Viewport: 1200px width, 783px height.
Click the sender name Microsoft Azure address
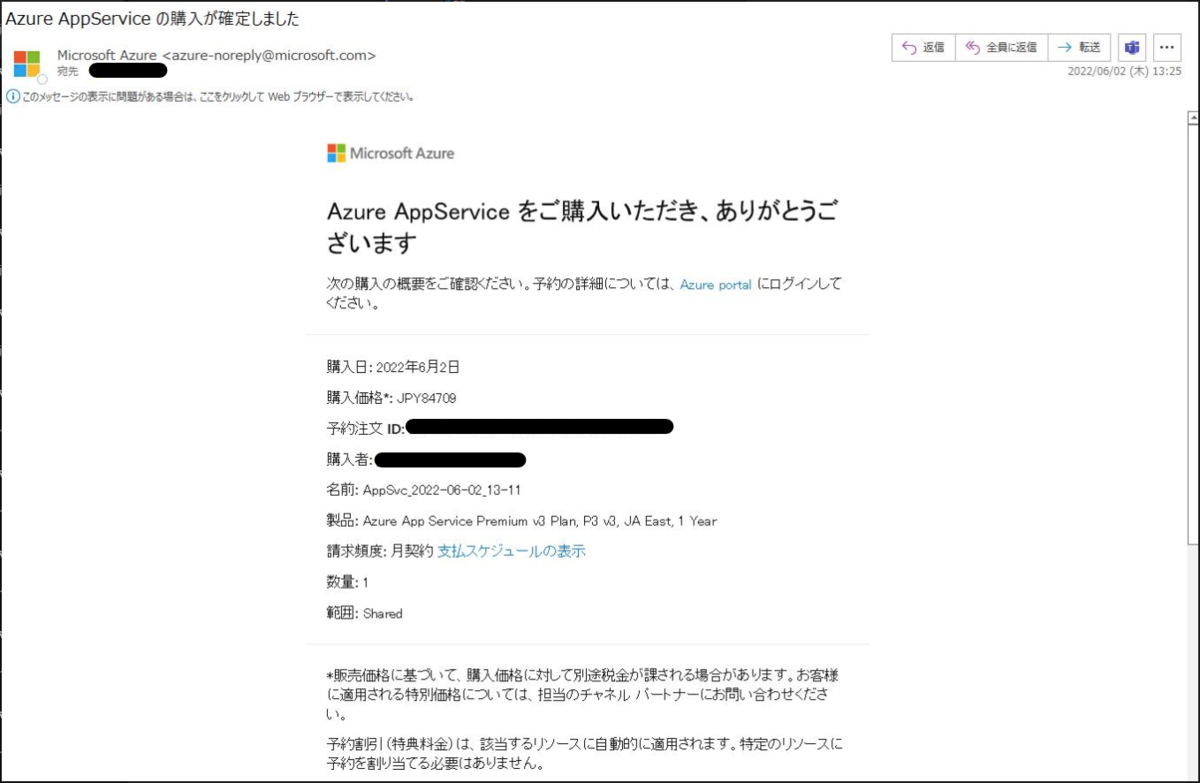tap(217, 55)
